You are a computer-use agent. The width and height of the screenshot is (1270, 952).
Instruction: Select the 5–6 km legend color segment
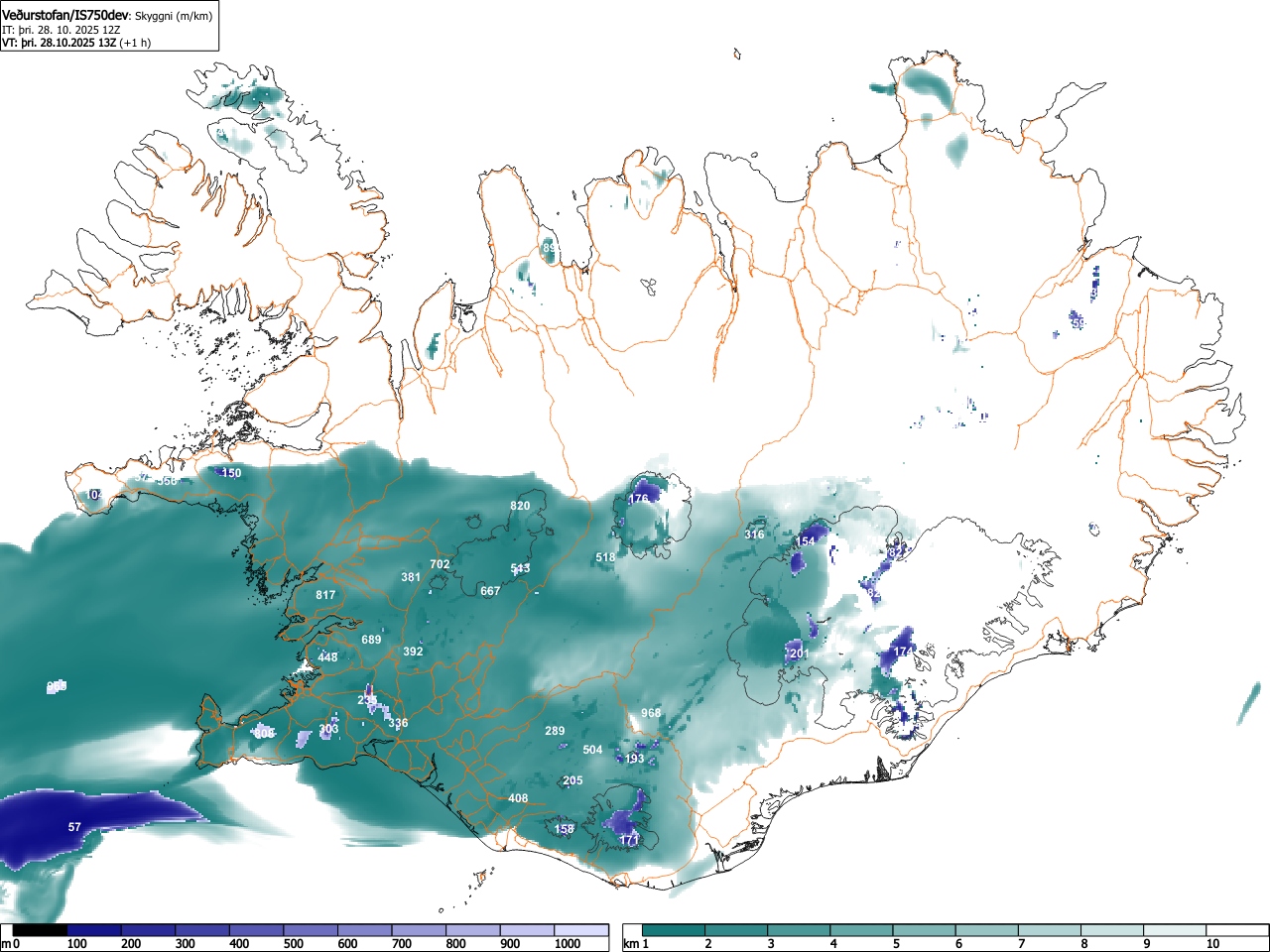point(924,930)
